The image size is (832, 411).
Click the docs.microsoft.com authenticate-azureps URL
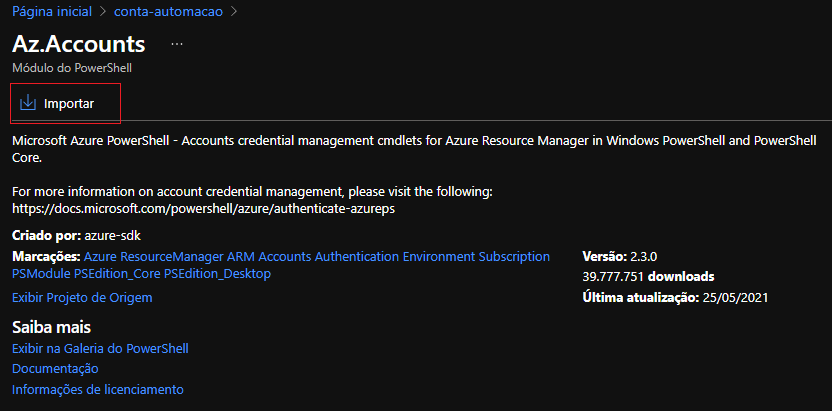pos(205,207)
